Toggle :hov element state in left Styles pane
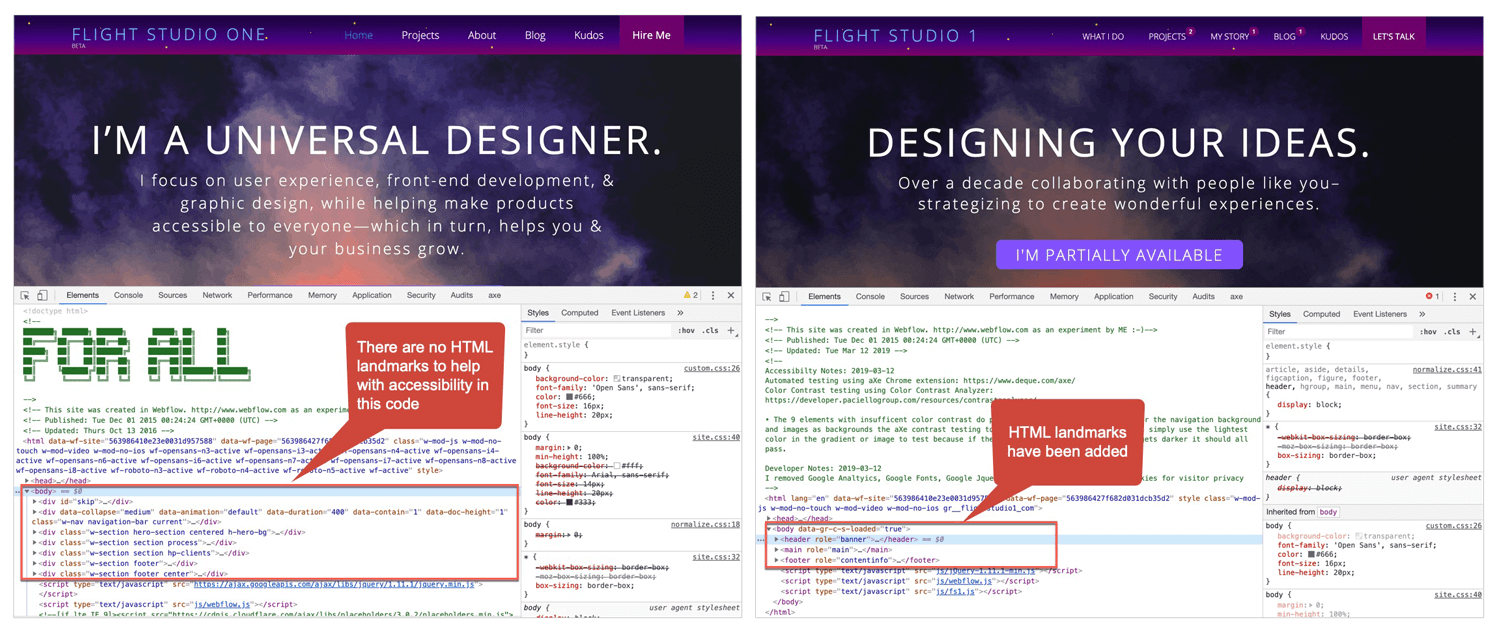This screenshot has height=636, width=1500. (686, 330)
